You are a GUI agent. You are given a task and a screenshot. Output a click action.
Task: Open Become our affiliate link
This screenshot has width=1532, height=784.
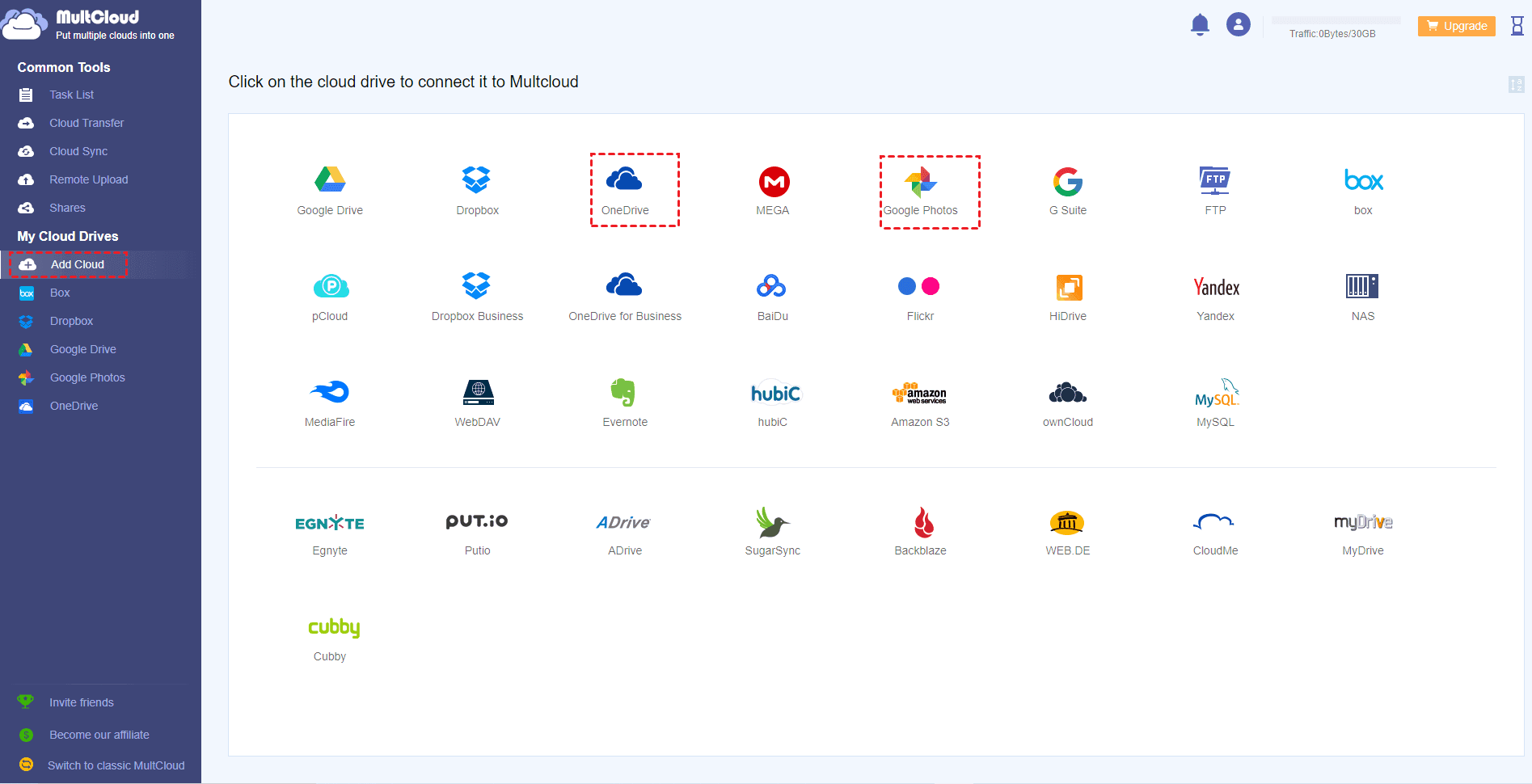(99, 735)
